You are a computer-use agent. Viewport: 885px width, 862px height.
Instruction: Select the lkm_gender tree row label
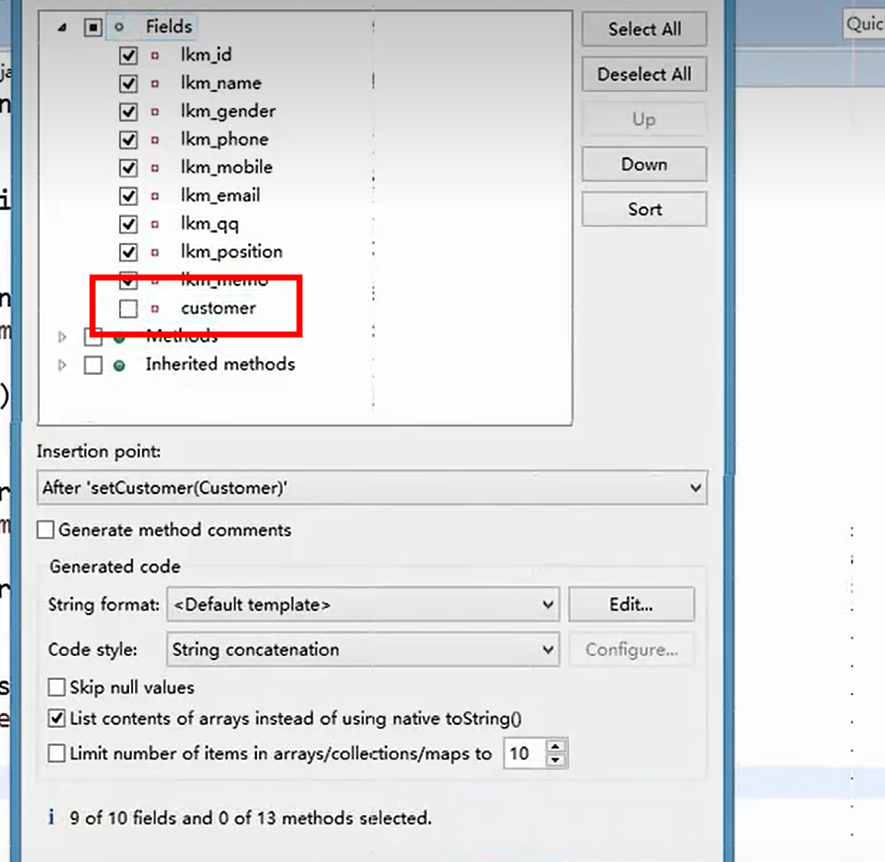(228, 111)
